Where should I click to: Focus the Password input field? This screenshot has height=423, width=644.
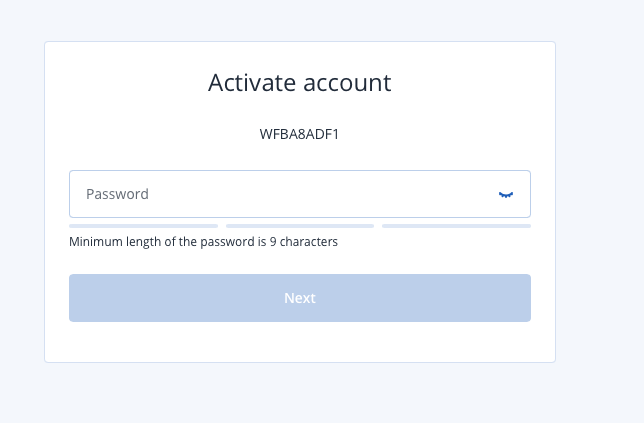(x=300, y=194)
